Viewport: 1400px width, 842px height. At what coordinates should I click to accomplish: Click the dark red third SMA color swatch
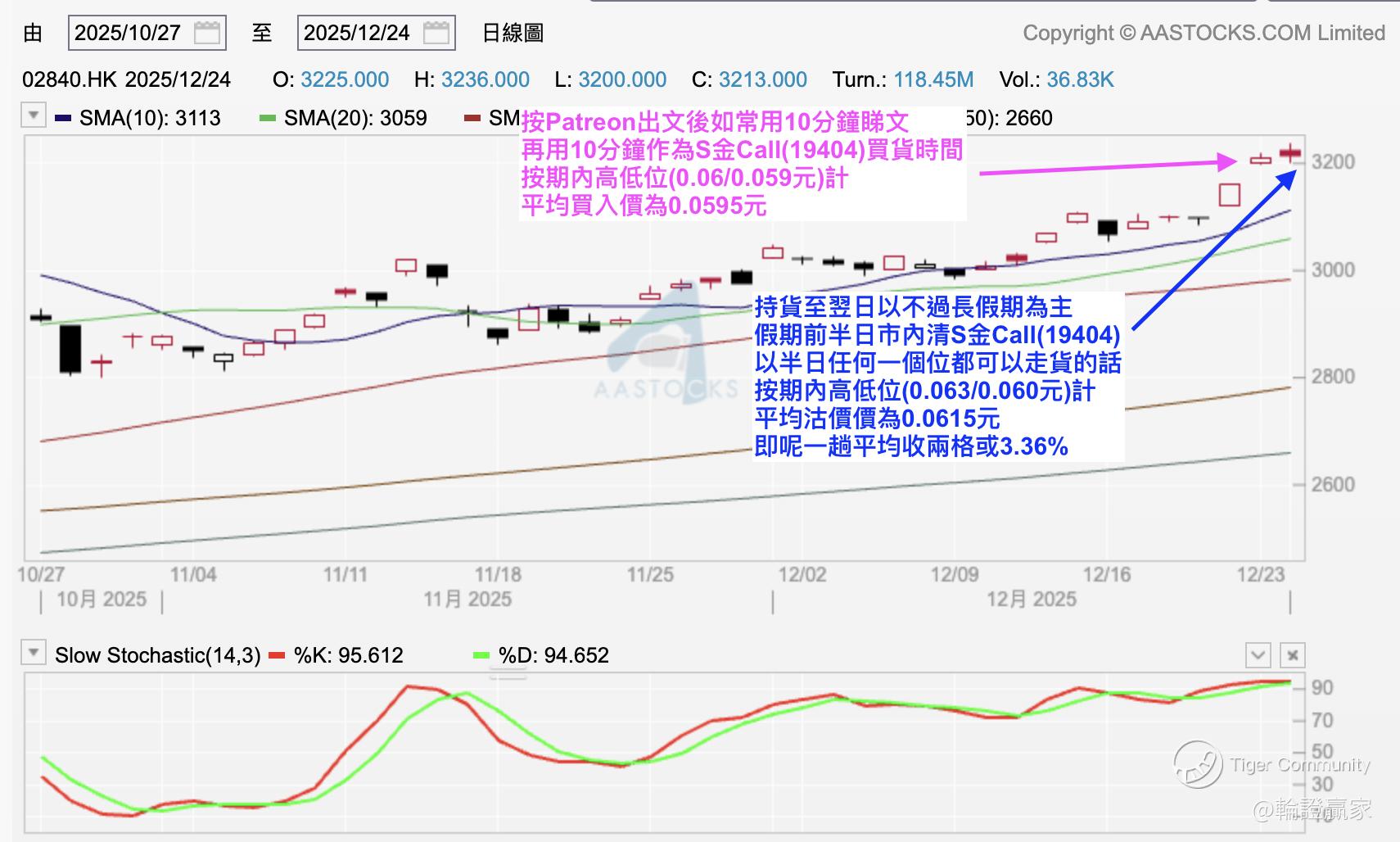[472, 119]
